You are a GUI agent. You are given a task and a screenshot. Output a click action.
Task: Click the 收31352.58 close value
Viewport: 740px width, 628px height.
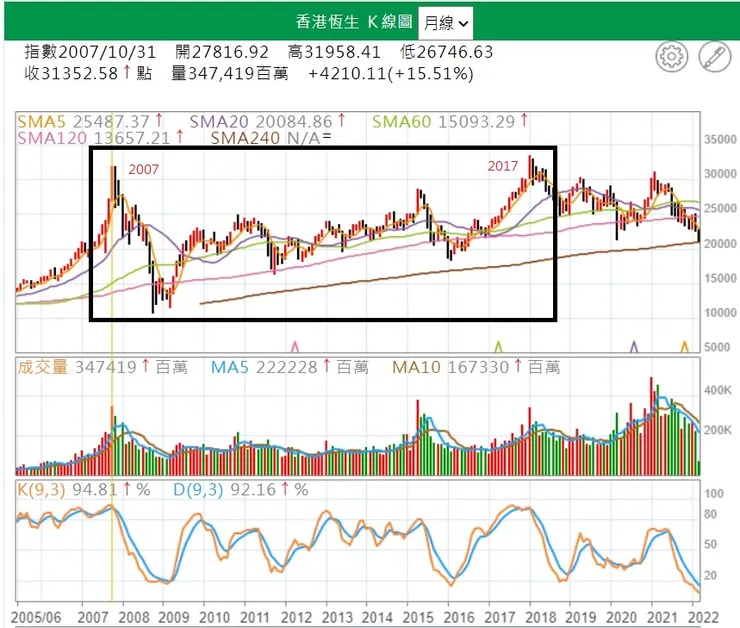point(71,73)
